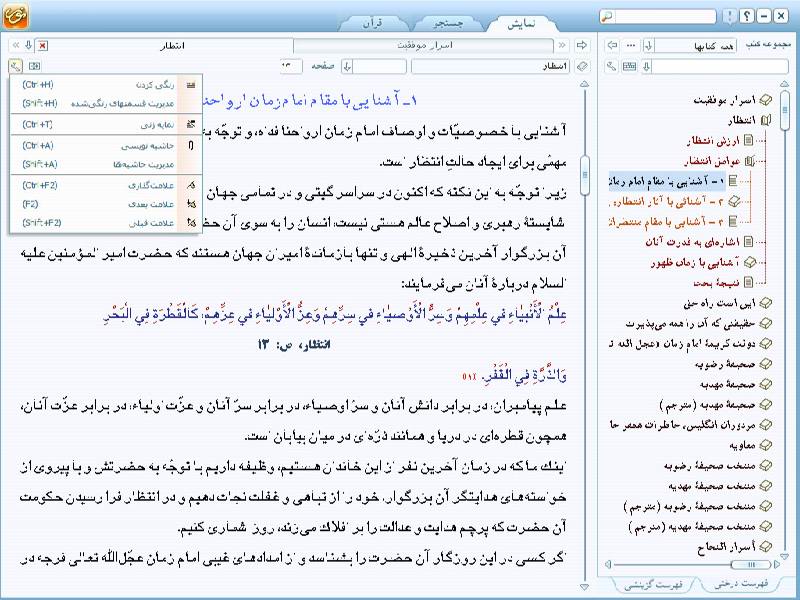Select نتیجهٔ بحث in tree
This screenshot has width=800, height=600.
coord(717,282)
